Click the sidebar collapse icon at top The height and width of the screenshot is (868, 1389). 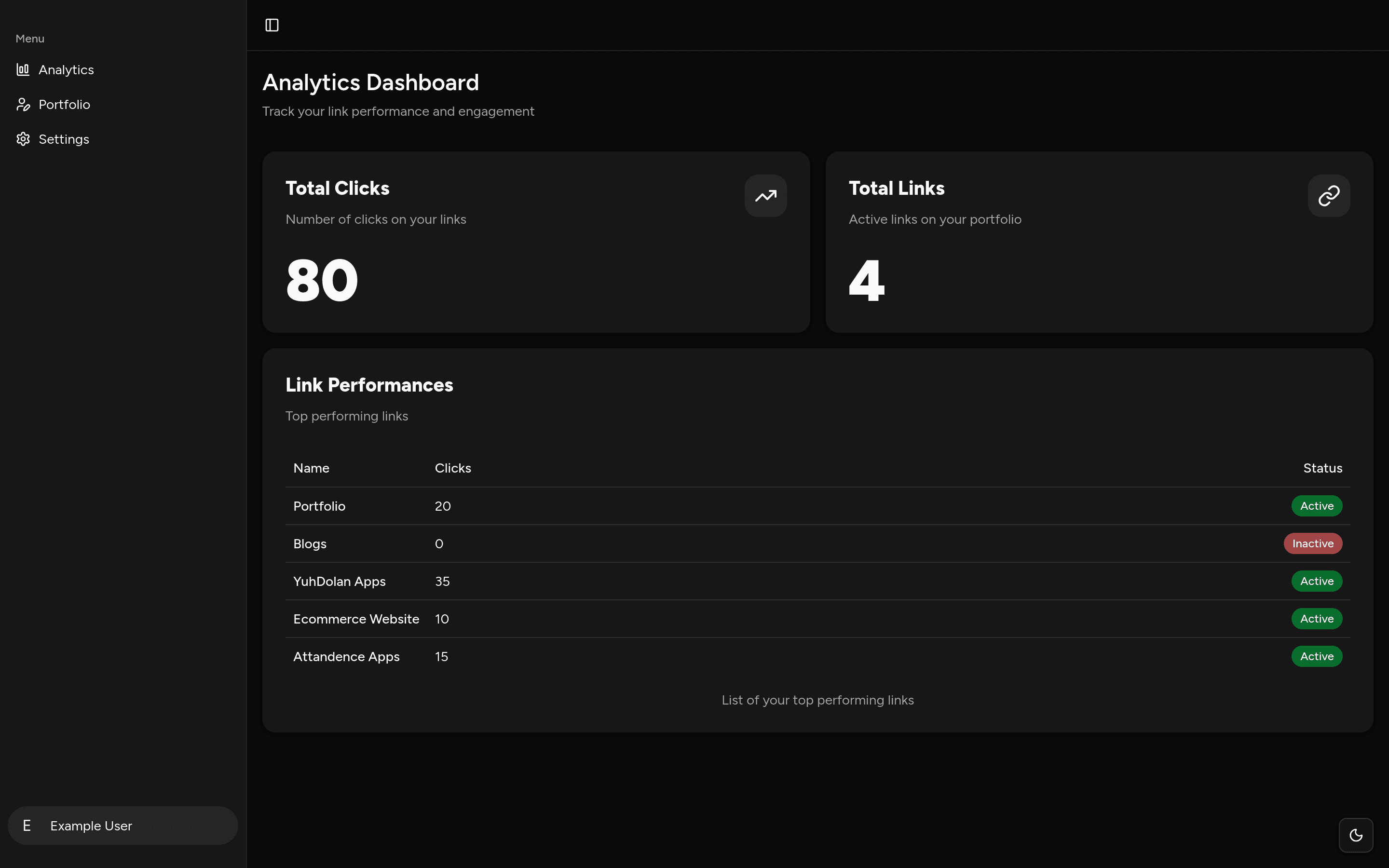point(271,25)
